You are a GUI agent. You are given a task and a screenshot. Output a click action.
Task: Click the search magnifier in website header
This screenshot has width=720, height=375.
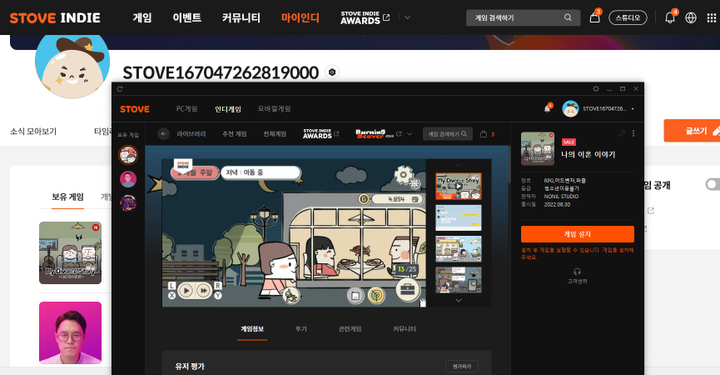tap(568, 17)
